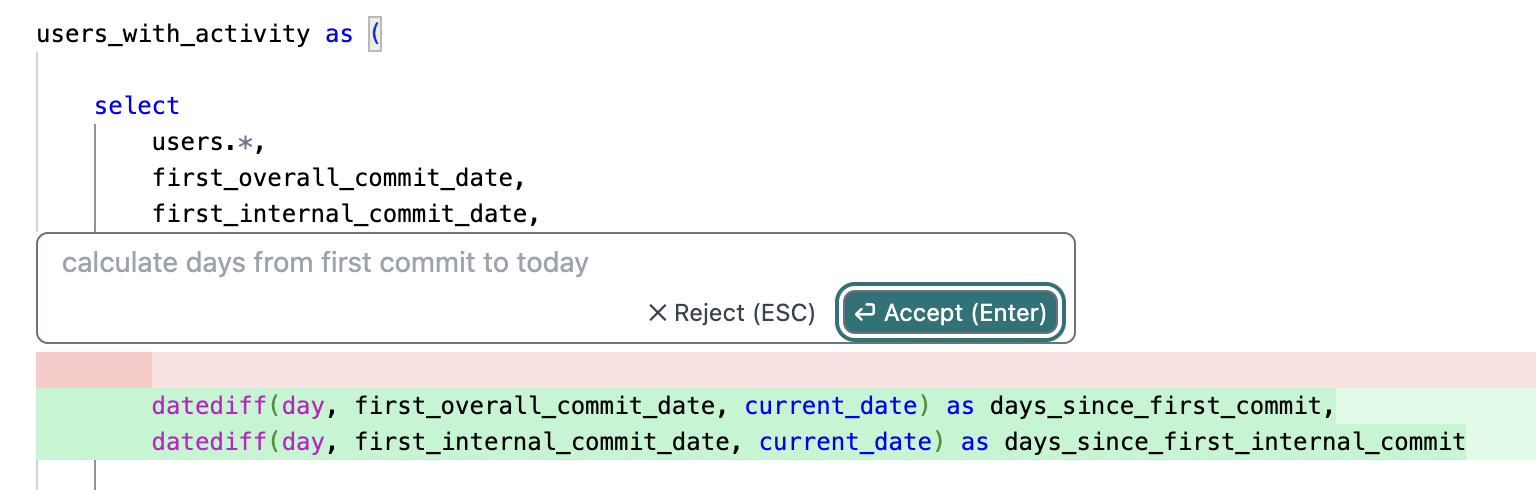This screenshot has width=1536, height=490.
Task: Click the "as" keyword after users_with_activity
Action: 339,34
